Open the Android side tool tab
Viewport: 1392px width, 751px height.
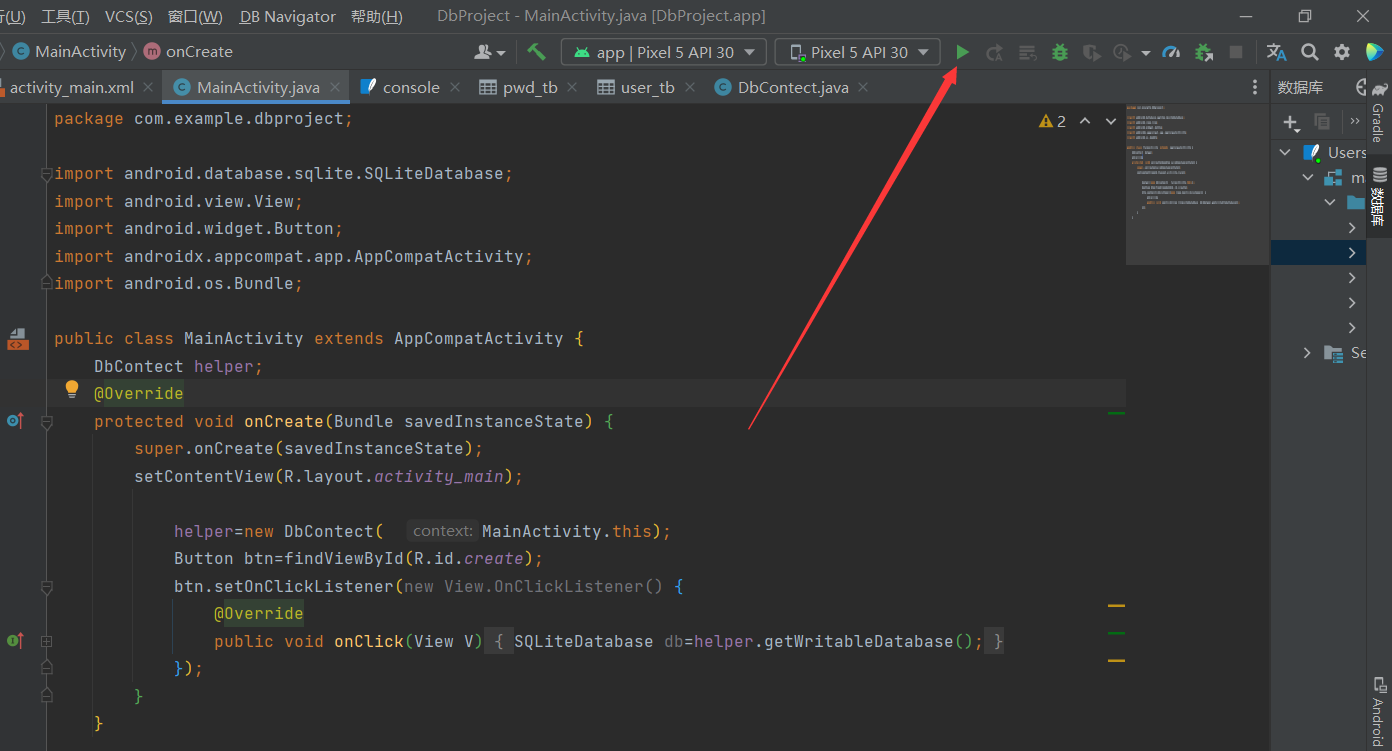click(x=1379, y=711)
